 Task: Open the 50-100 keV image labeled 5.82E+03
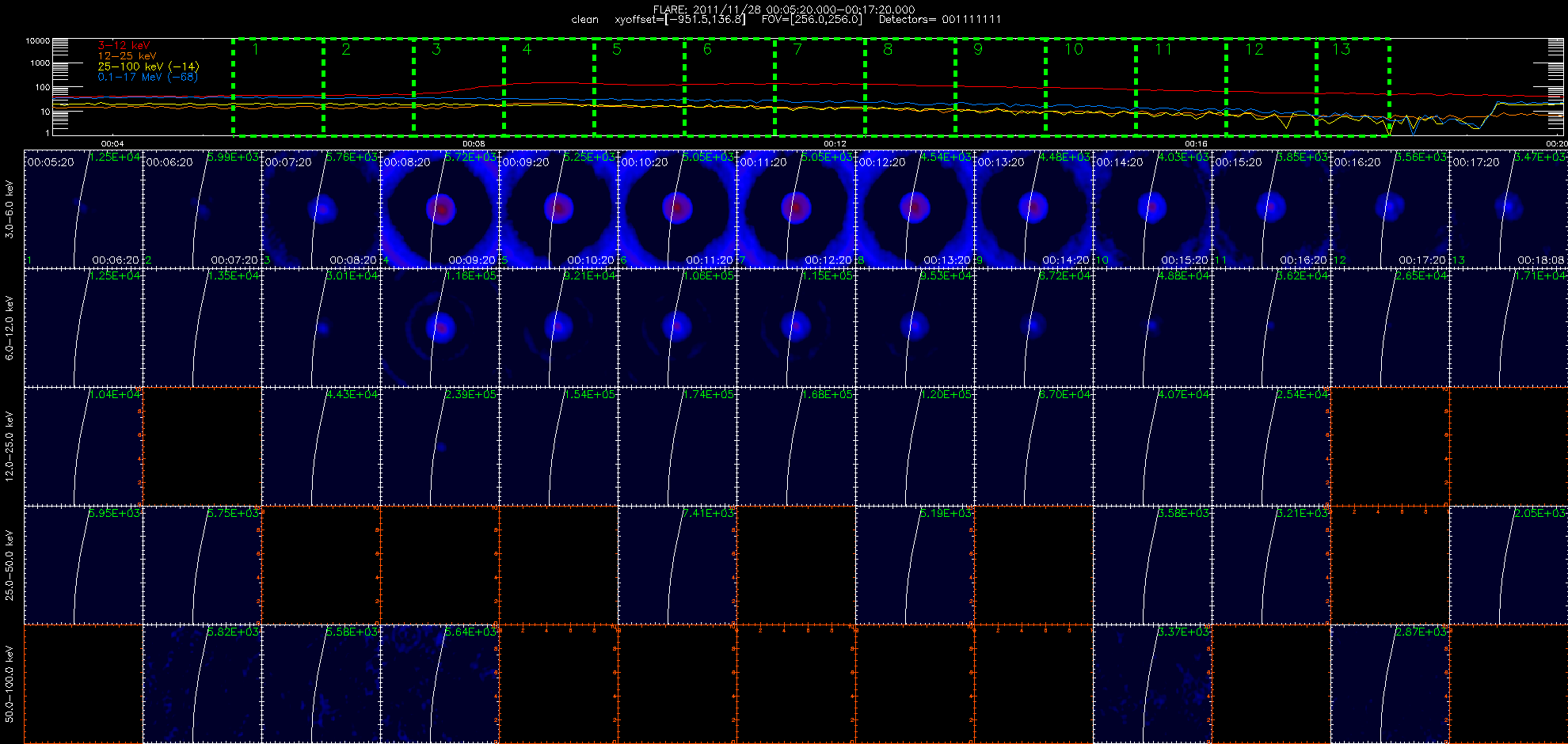[202, 684]
